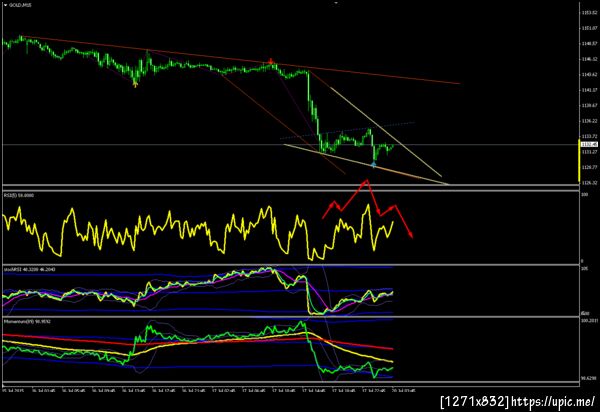Click the GOLD,M15 symbol title
Viewport: 600px width, 412px height.
tap(21, 5)
